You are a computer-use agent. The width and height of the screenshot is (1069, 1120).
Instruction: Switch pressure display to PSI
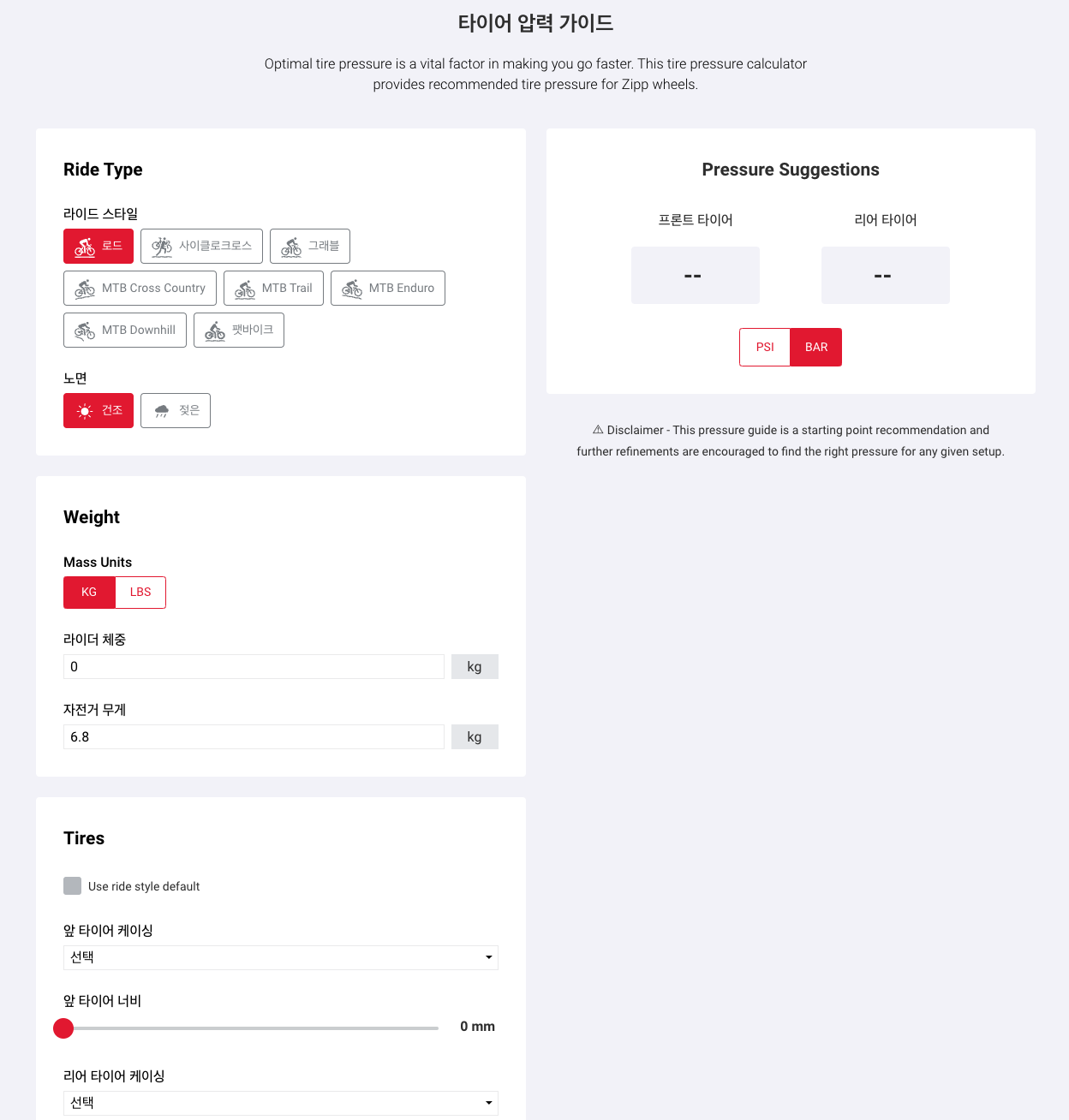coord(765,348)
